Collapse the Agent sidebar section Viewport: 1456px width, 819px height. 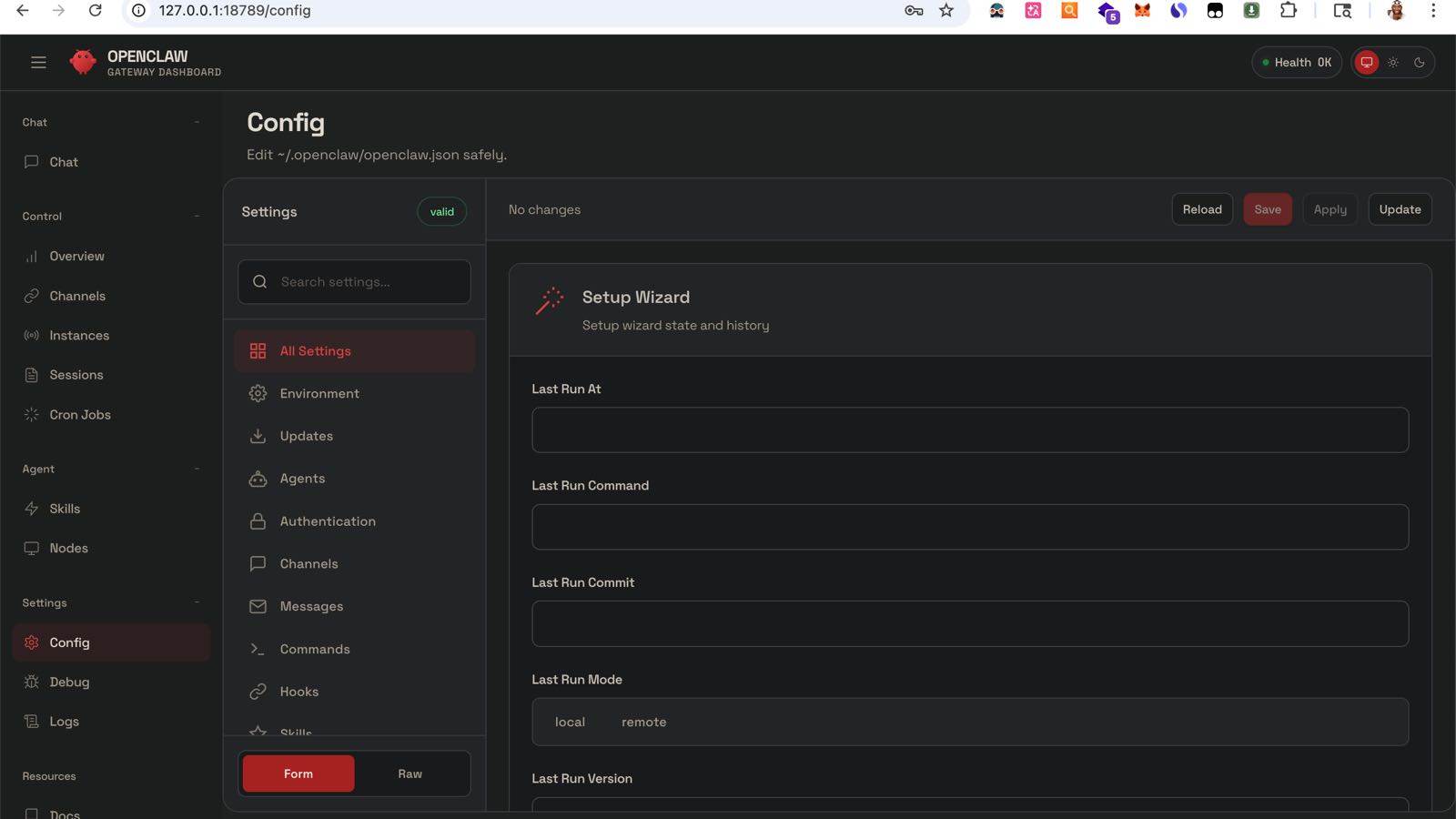click(197, 470)
